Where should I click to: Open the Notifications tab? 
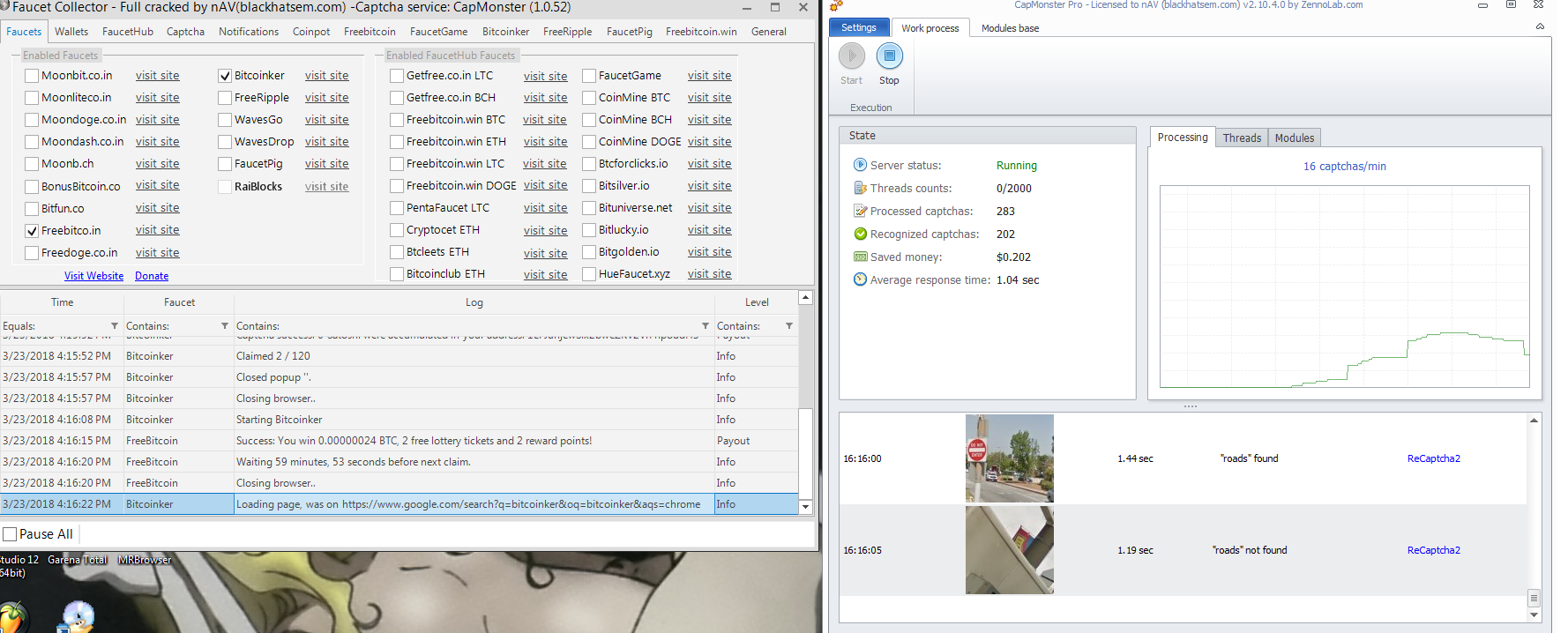coord(249,32)
